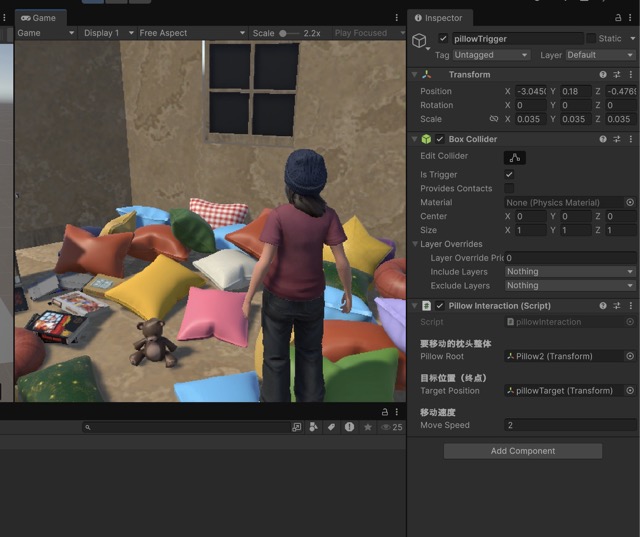Click the favorites star icon
The width and height of the screenshot is (640, 537).
tap(367, 427)
